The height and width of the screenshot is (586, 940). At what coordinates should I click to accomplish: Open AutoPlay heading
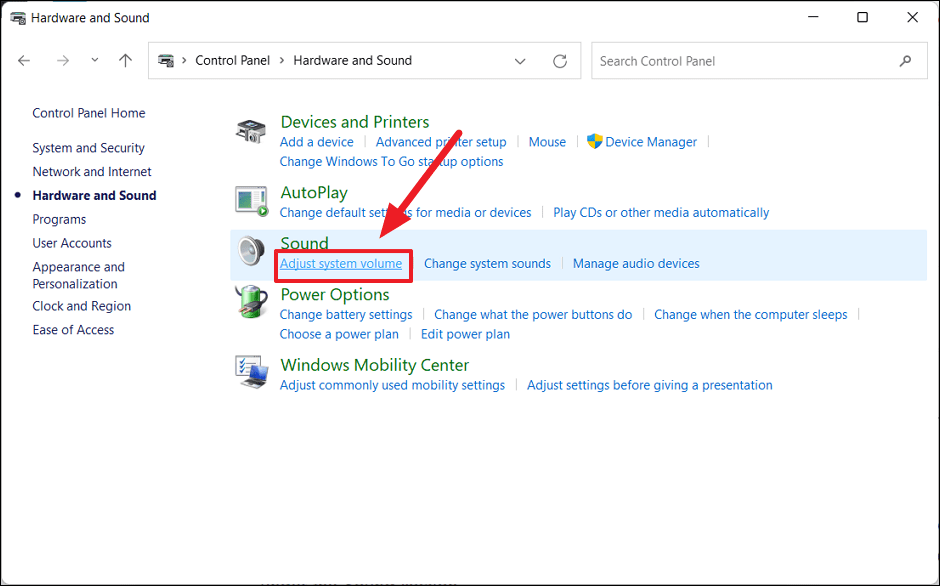pyautogui.click(x=314, y=193)
